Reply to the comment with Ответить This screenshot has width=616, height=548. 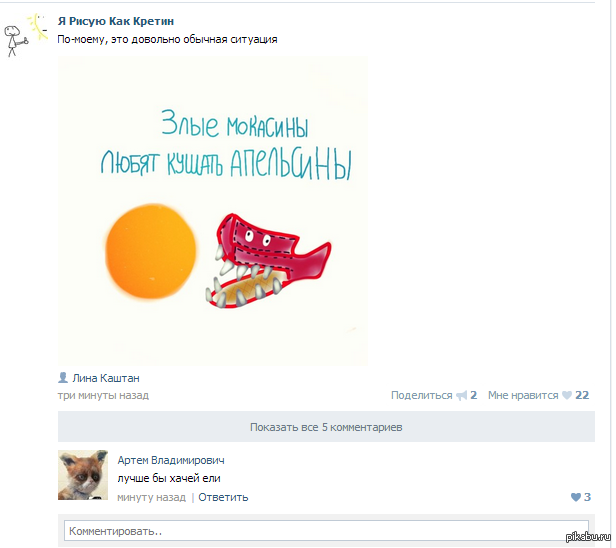click(223, 497)
